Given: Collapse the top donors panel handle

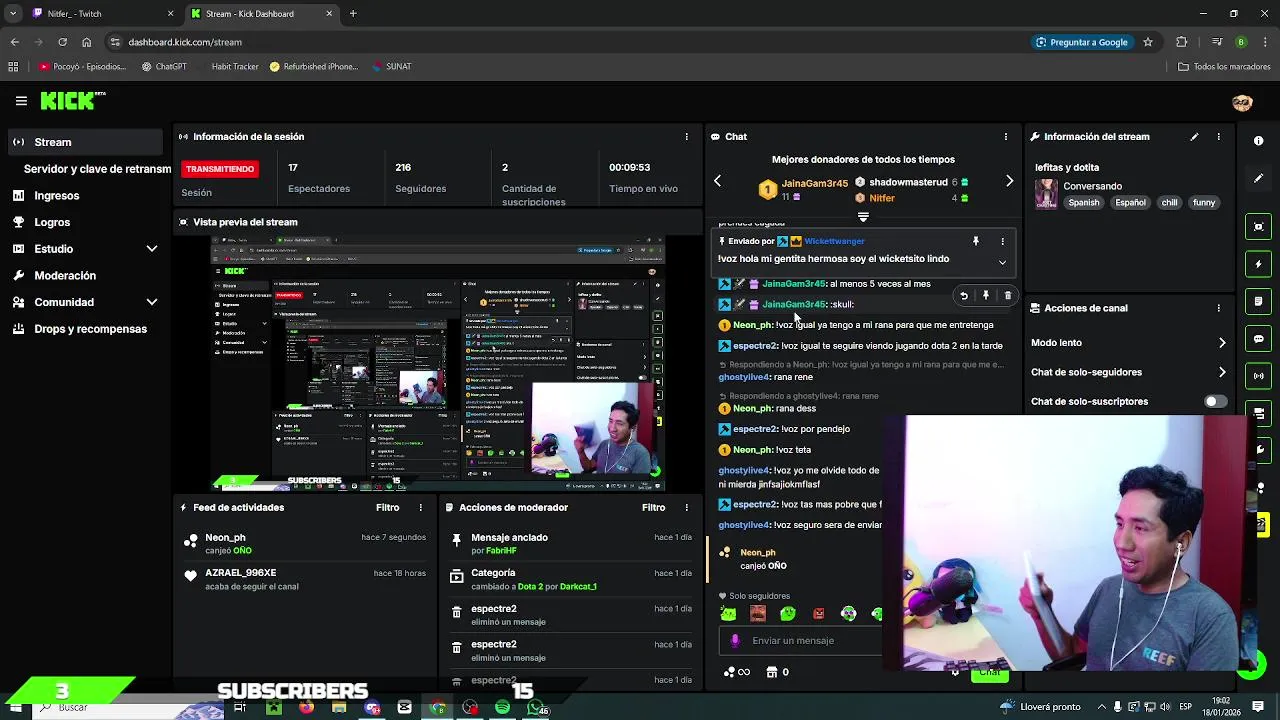Looking at the screenshot, I should (863, 216).
